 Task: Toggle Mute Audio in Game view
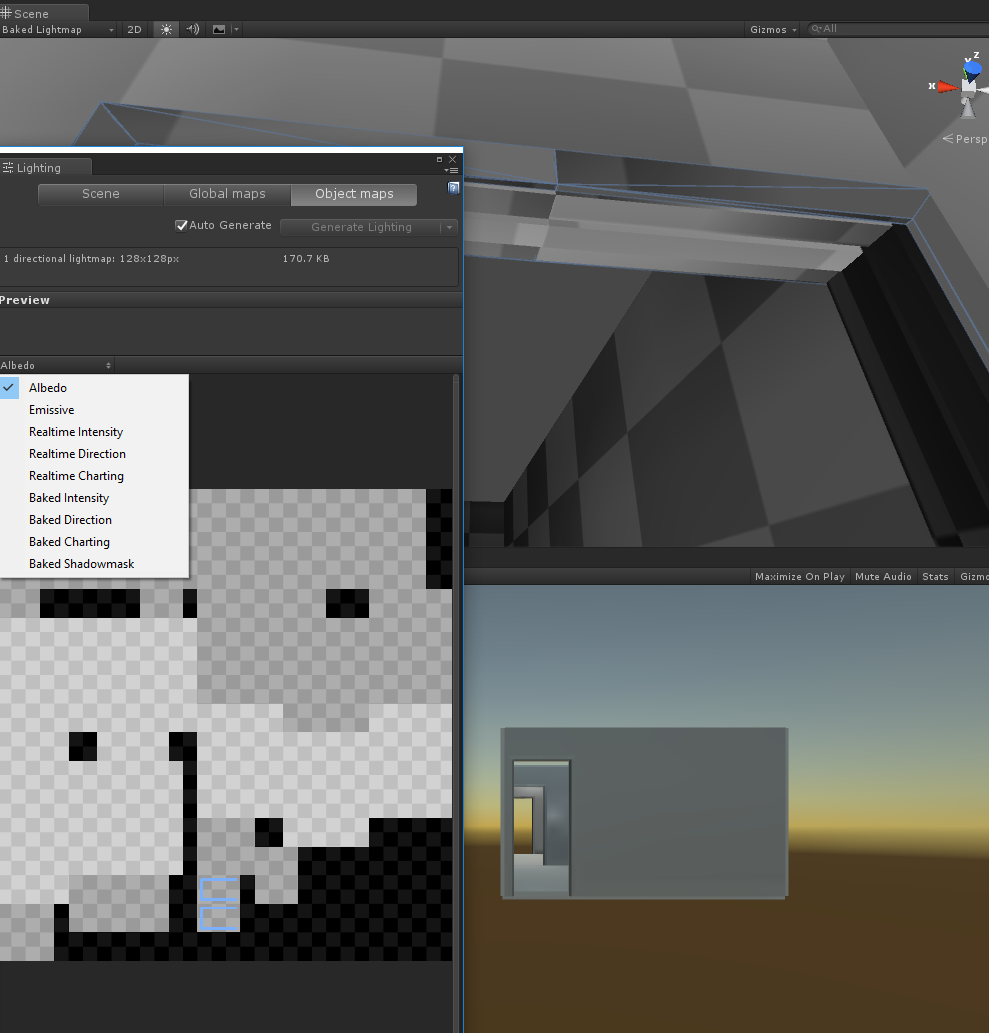click(883, 576)
